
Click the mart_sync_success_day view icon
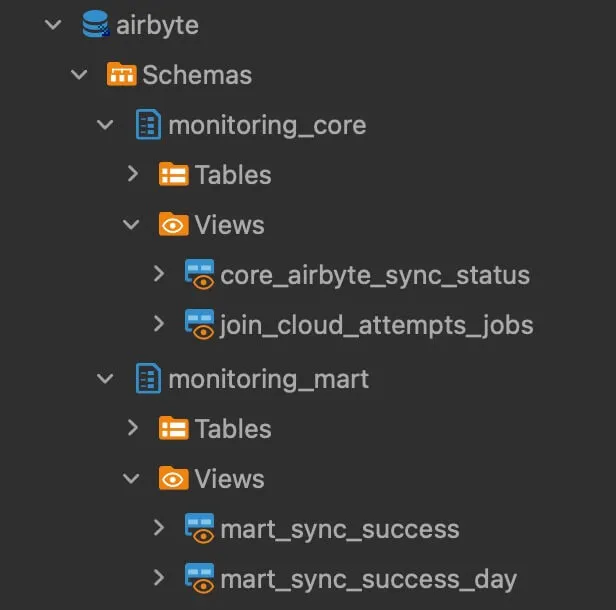tap(200, 578)
